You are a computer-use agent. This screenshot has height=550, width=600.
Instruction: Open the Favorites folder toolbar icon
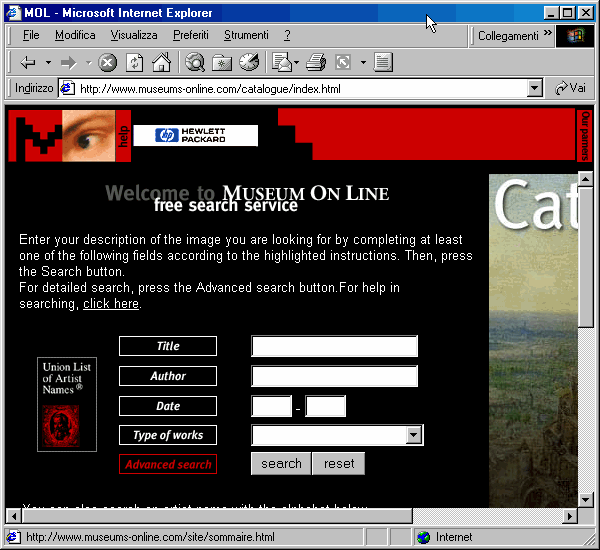pos(222,63)
